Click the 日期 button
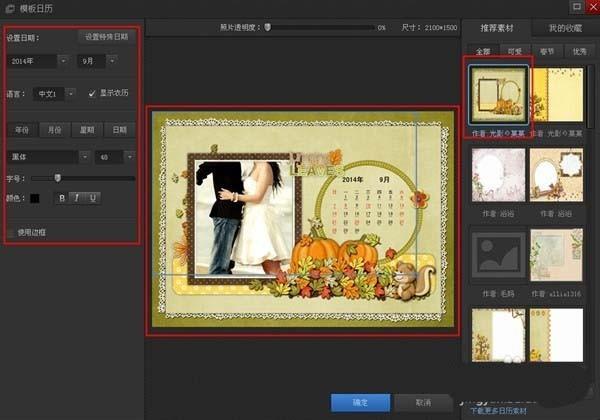 point(119,130)
